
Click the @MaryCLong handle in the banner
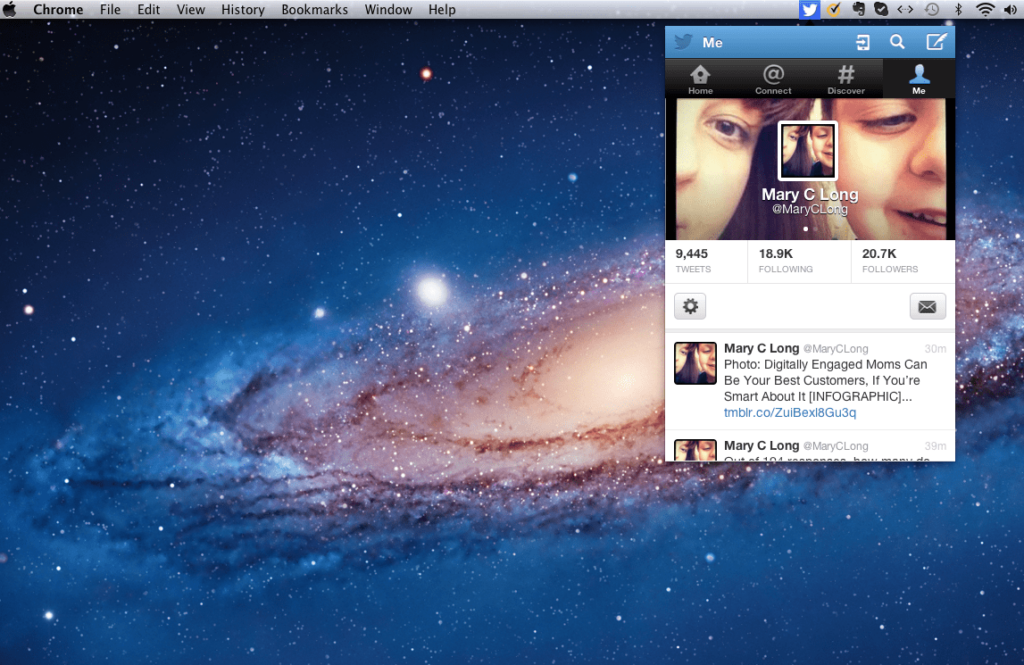click(x=810, y=210)
